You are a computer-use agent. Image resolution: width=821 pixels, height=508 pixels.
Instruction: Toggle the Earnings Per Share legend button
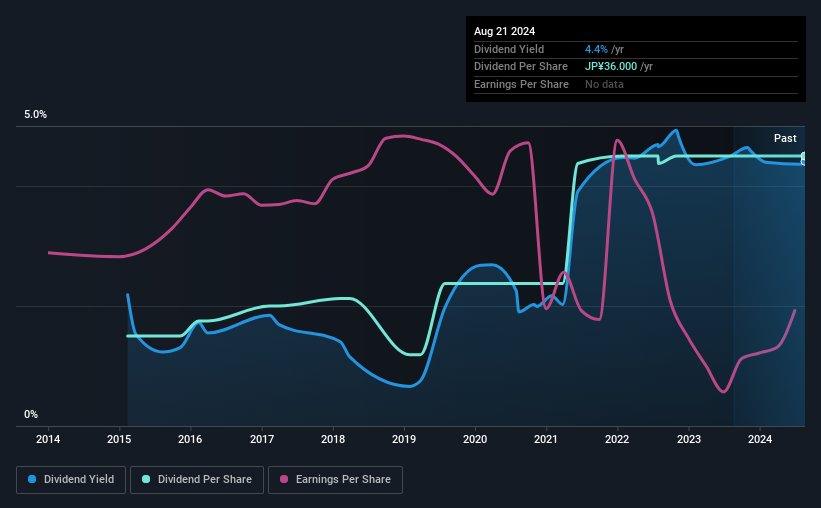point(335,480)
